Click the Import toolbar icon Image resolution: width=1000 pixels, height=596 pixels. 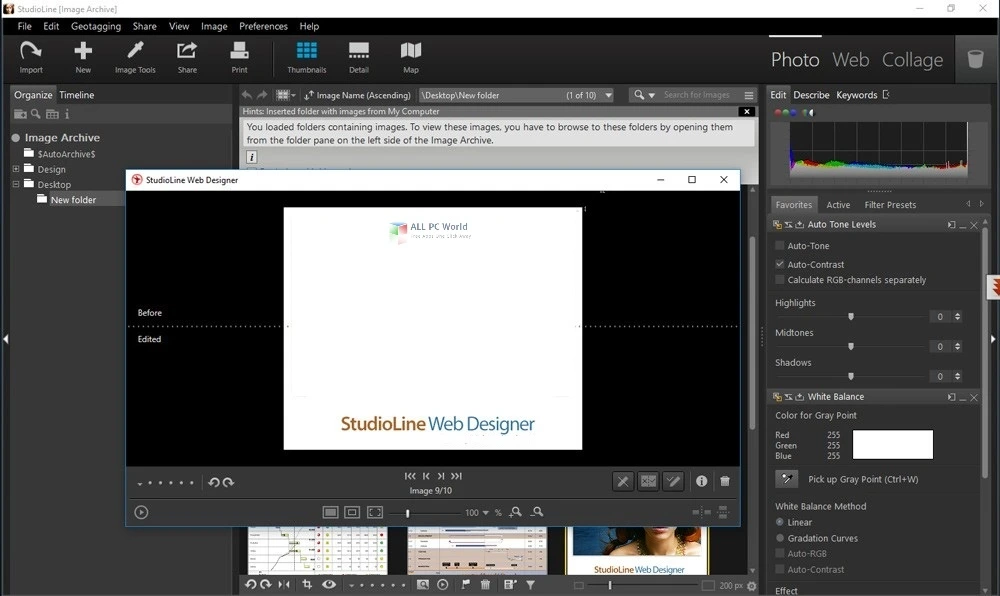click(x=31, y=57)
